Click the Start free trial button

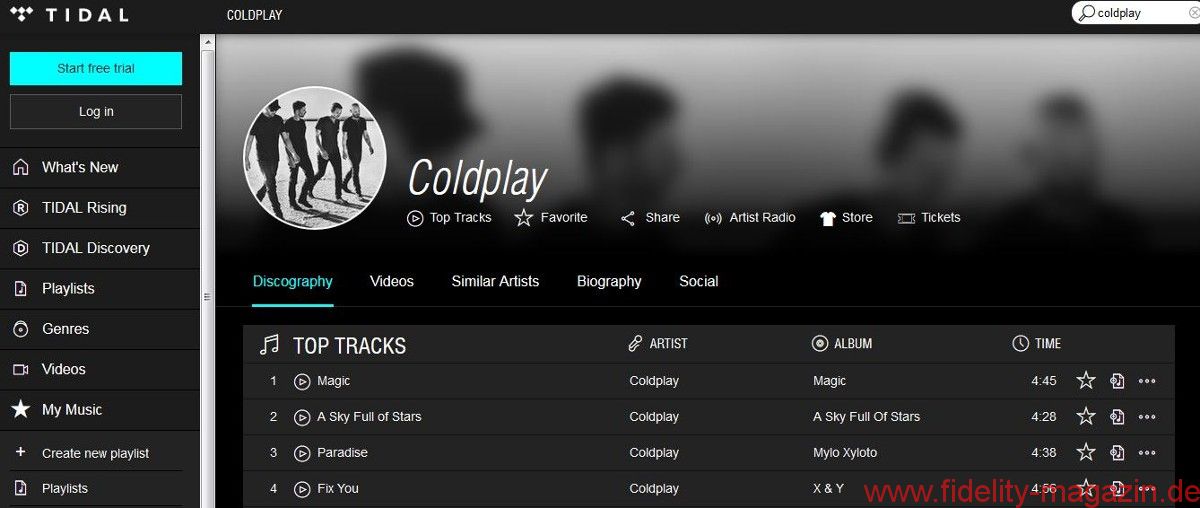tap(96, 68)
